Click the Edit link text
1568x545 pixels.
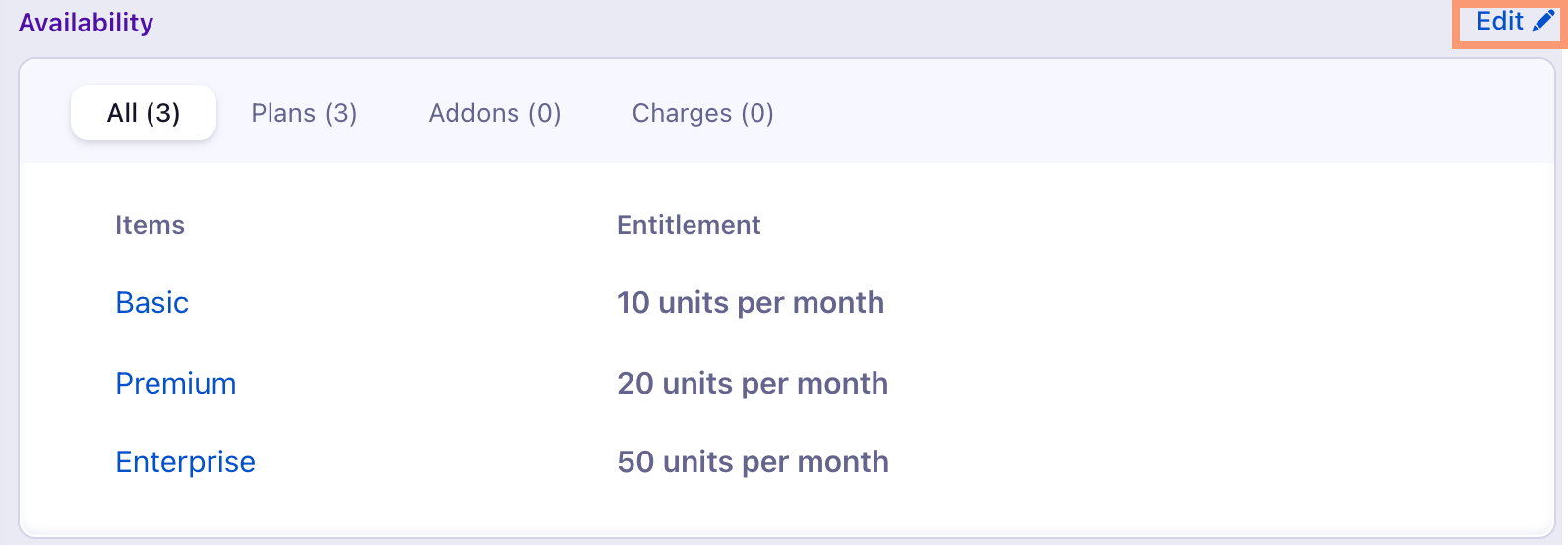pyautogui.click(x=1500, y=22)
